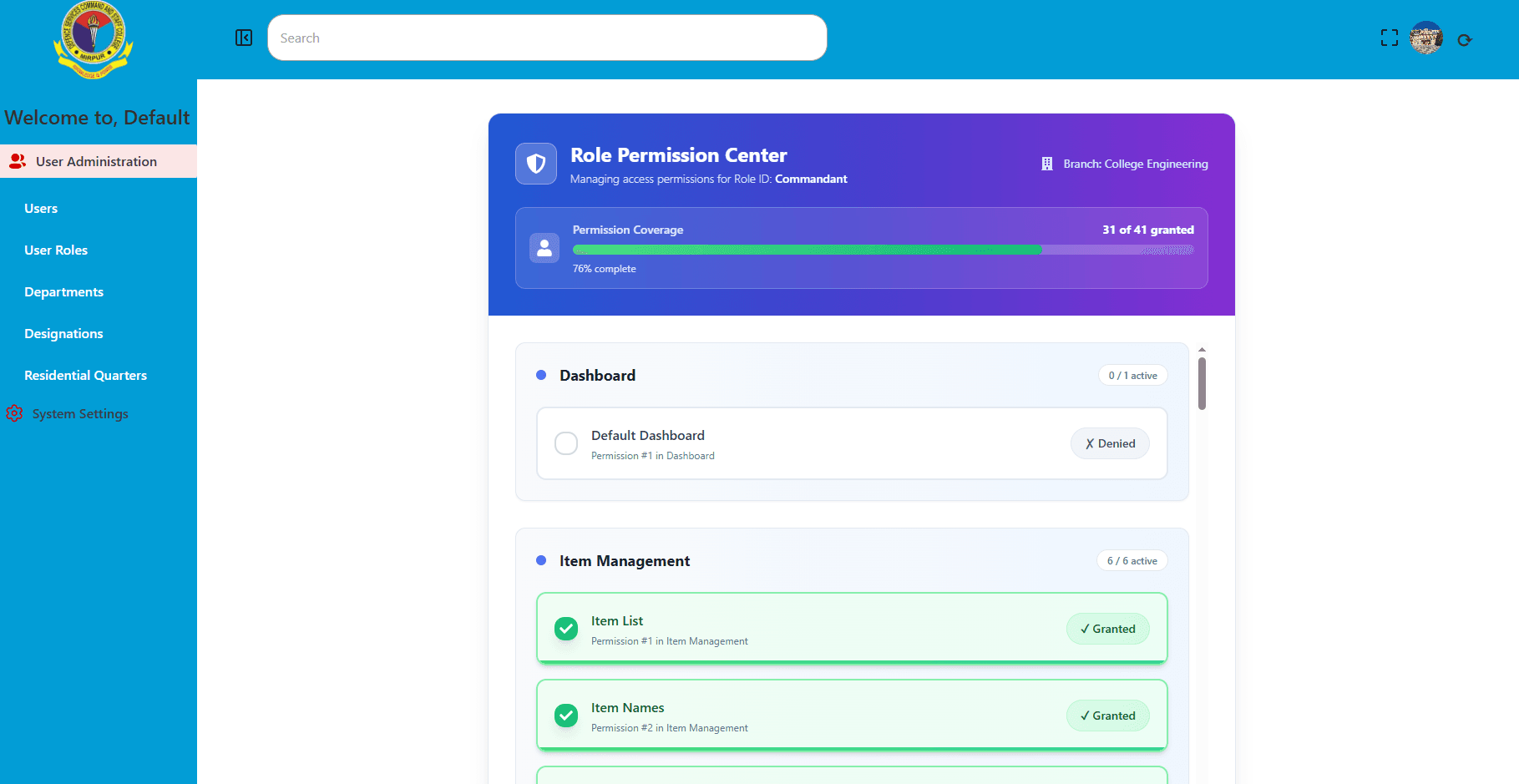
Task: Click the User Administration people icon
Action: click(x=18, y=161)
